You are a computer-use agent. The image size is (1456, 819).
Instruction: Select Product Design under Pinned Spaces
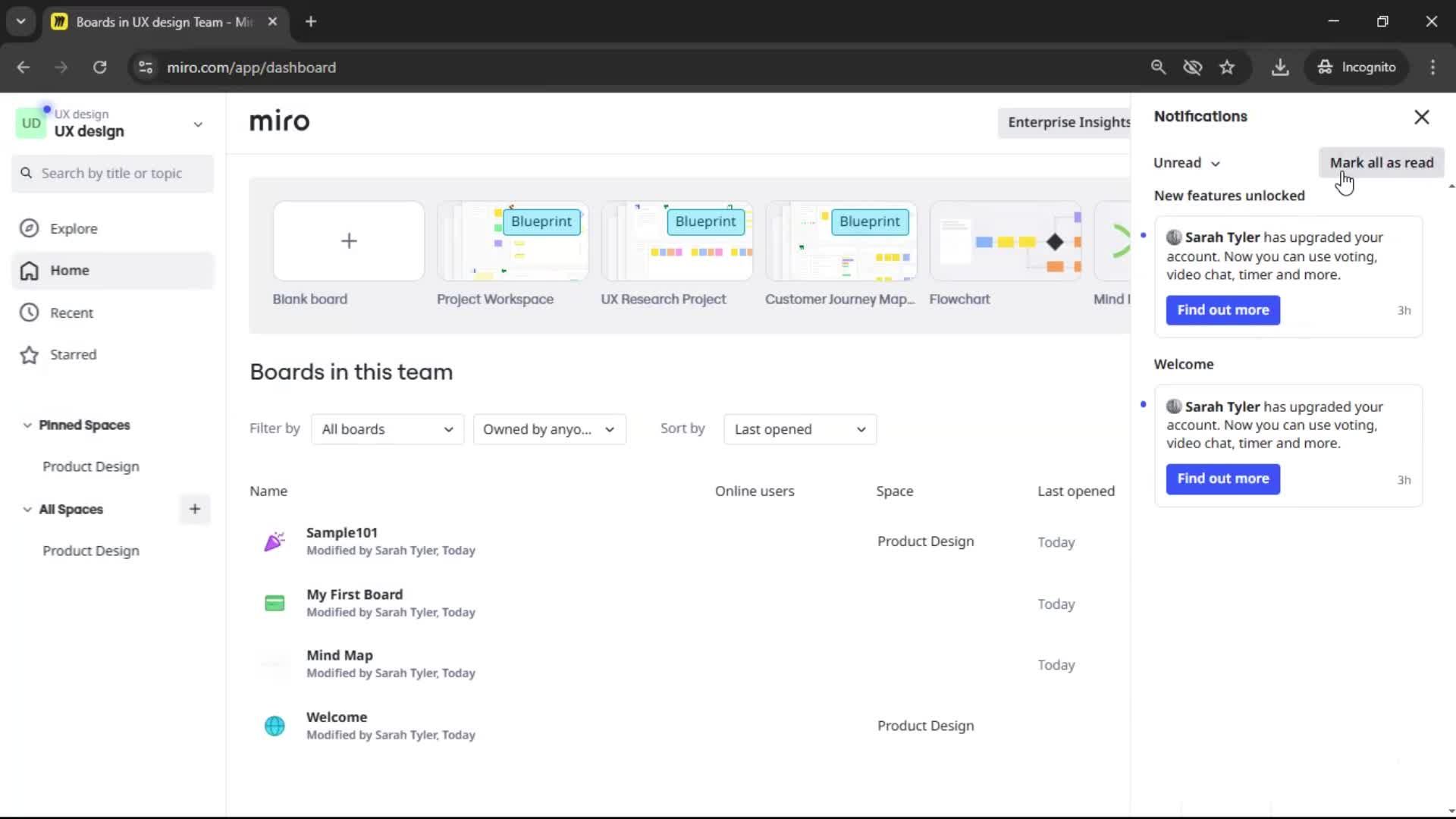pyautogui.click(x=91, y=466)
